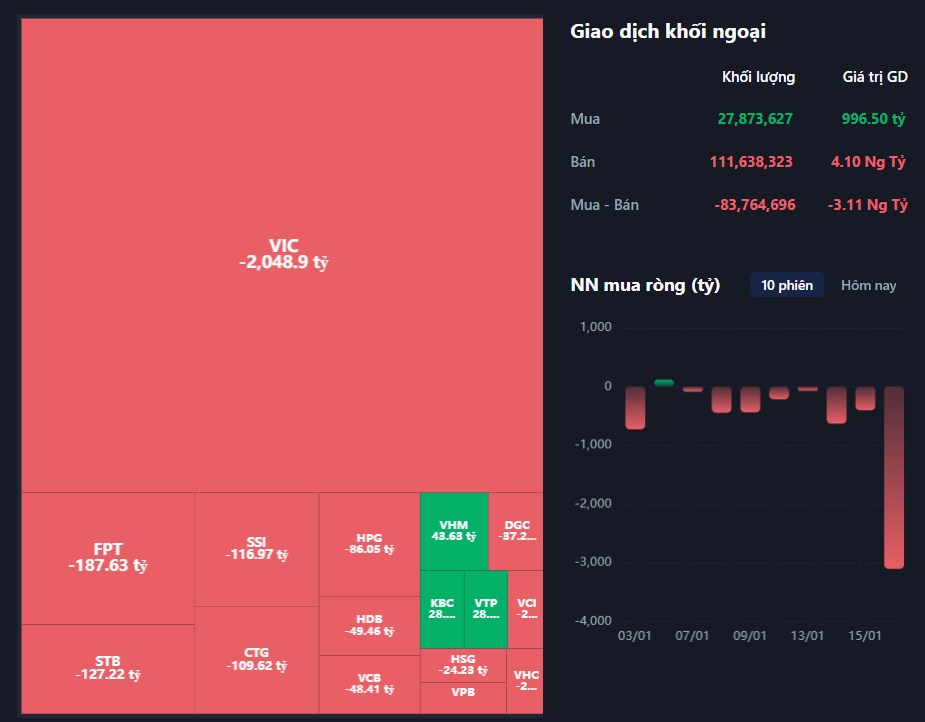The width and height of the screenshot is (925, 722).
Task: Open the HDB treemap block
Action: point(369,625)
